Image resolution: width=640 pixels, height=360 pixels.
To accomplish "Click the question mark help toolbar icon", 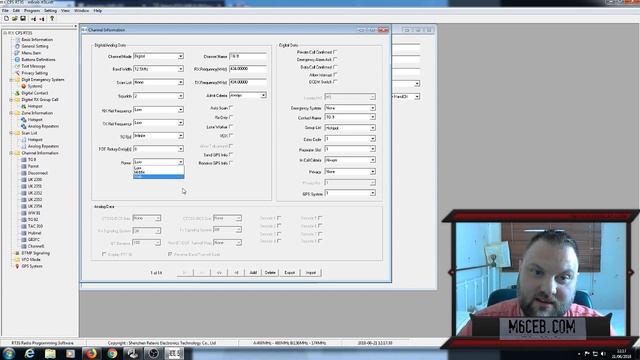I will [x=52, y=18].
